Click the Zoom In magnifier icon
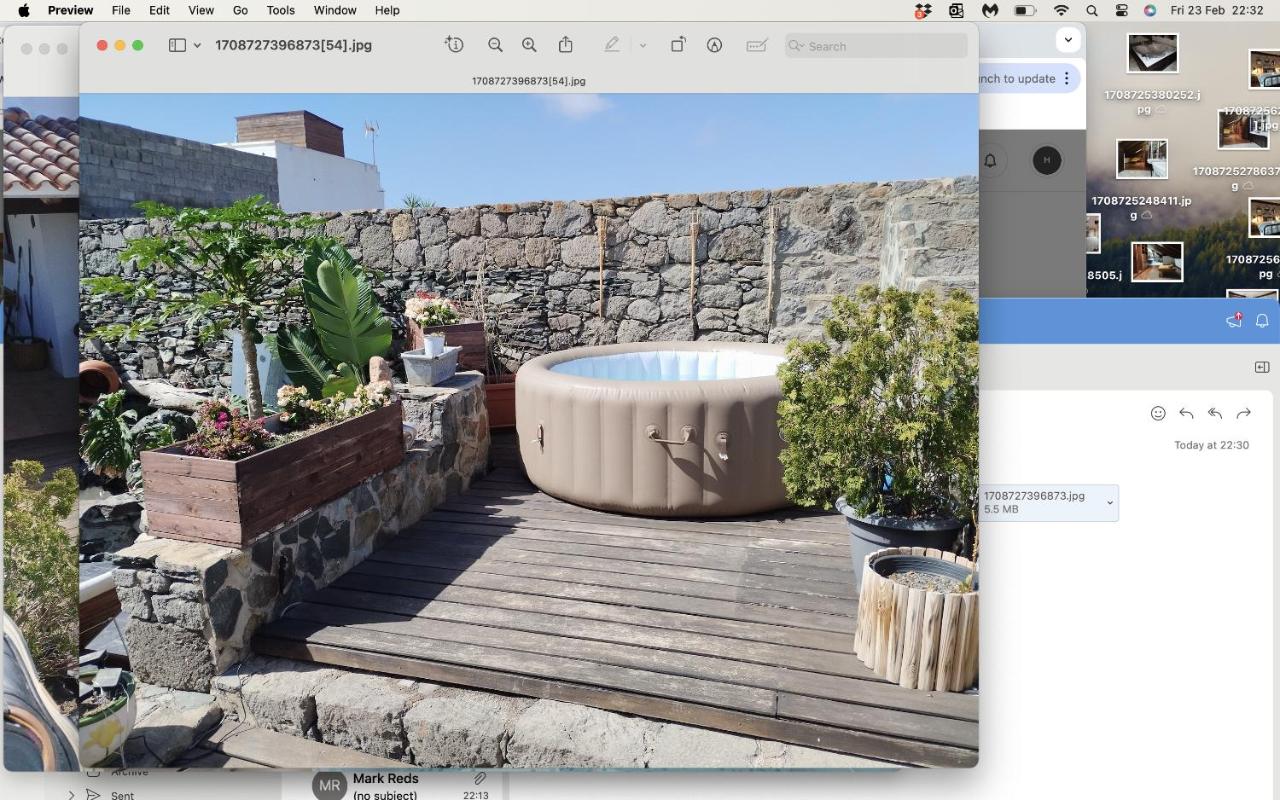This screenshot has height=800, width=1280. 529,45
